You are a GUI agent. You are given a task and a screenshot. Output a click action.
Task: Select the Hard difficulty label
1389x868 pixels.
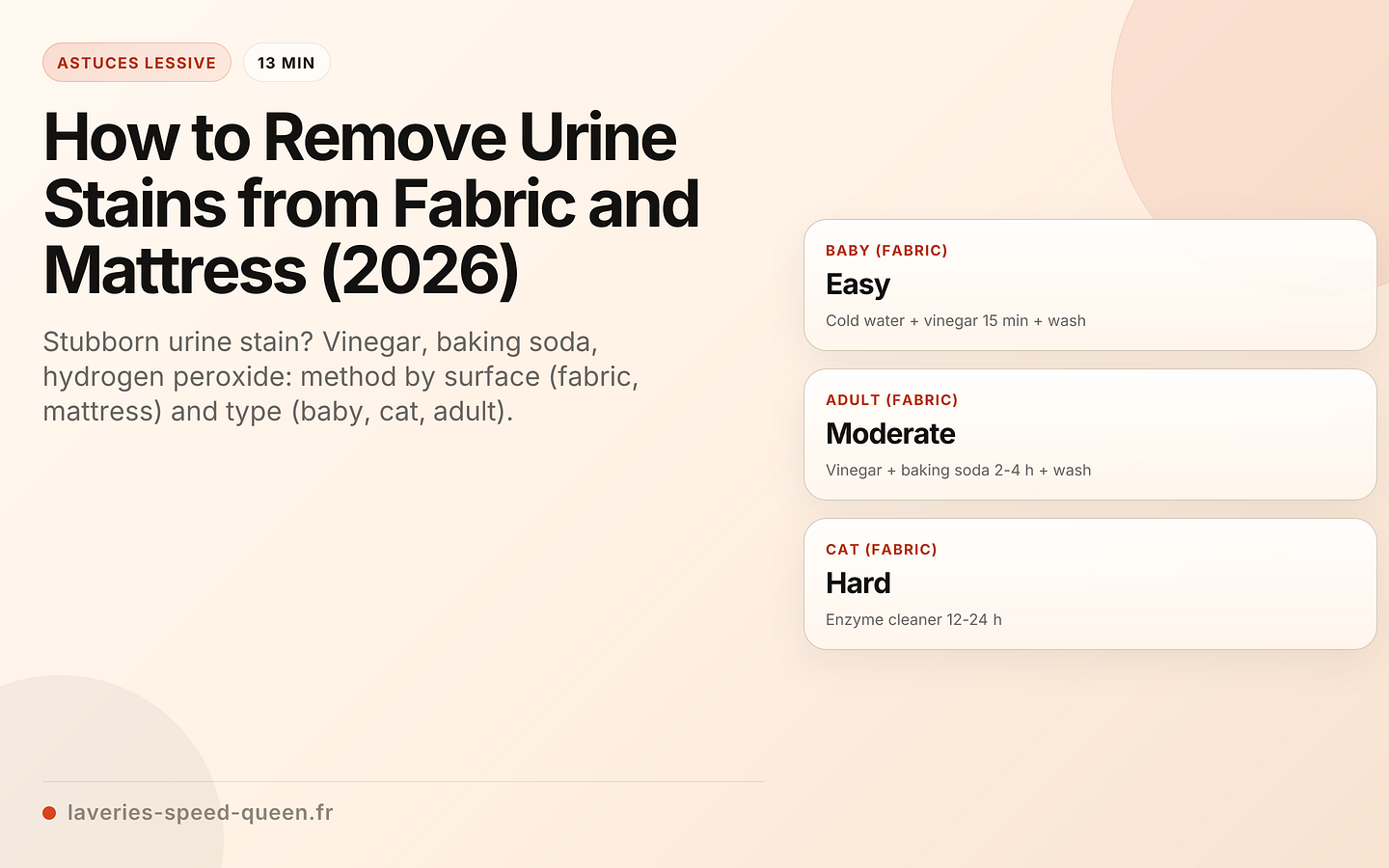tap(858, 583)
